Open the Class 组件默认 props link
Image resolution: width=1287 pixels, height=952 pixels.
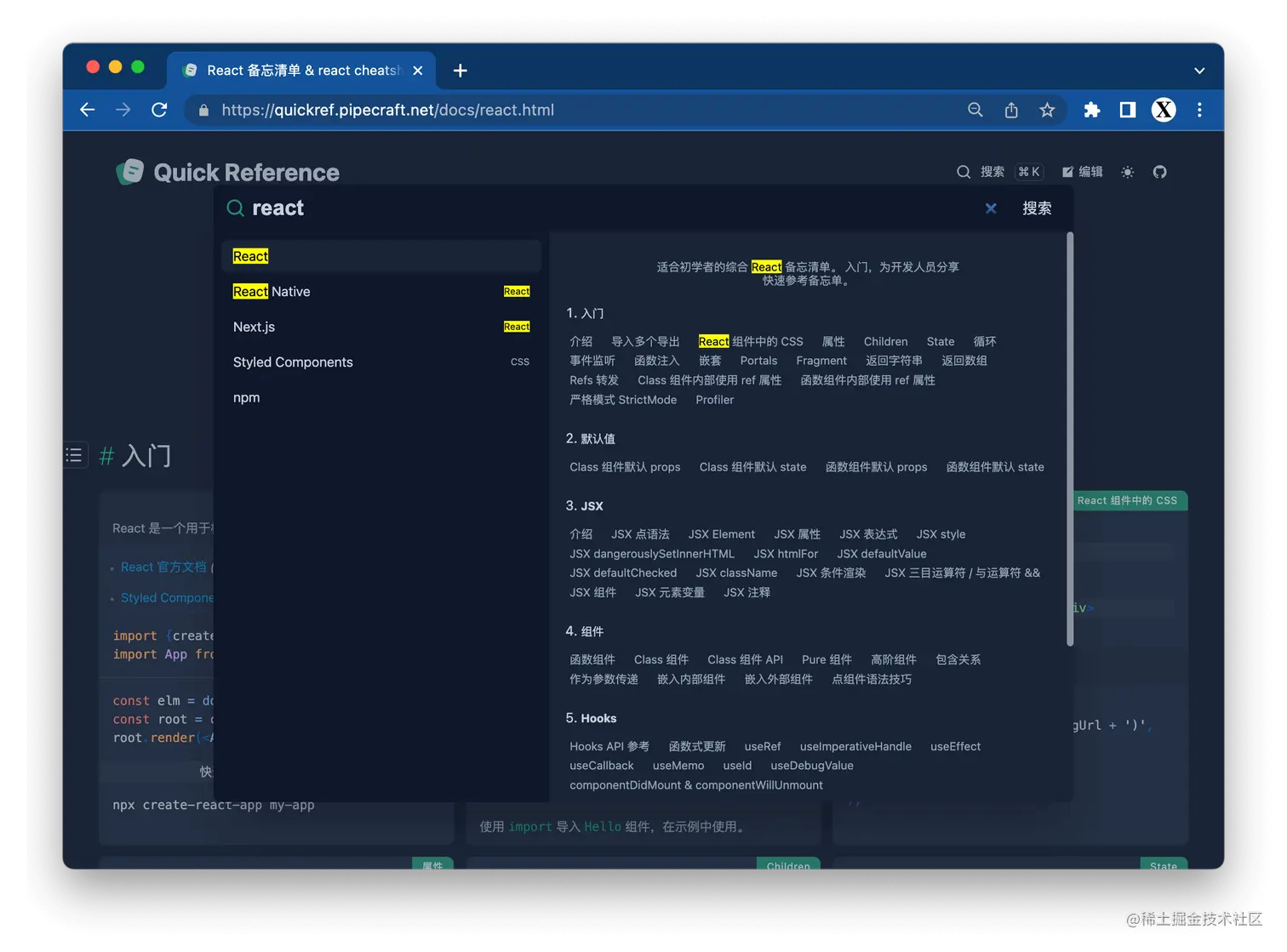tap(625, 467)
